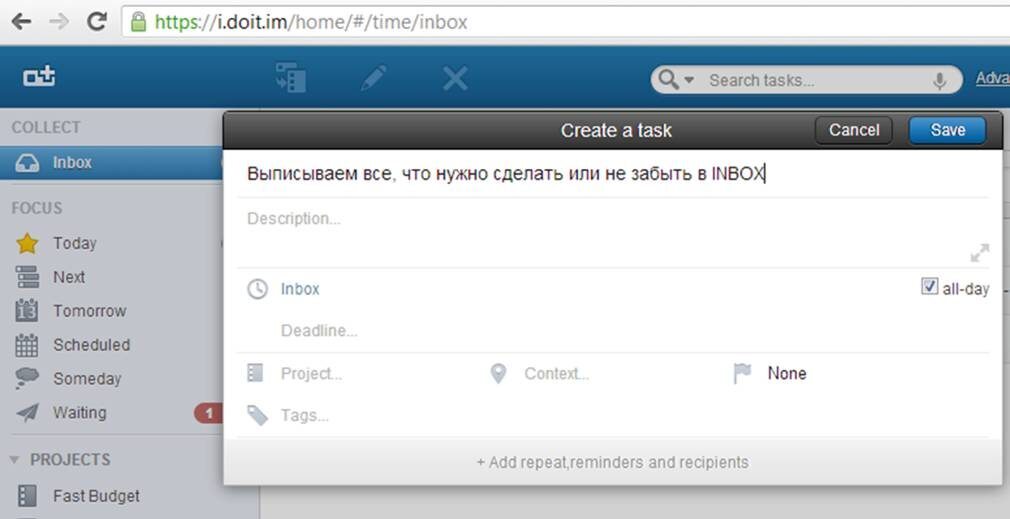
Task: Click the X delete icon in toolbar
Action: pos(455,79)
